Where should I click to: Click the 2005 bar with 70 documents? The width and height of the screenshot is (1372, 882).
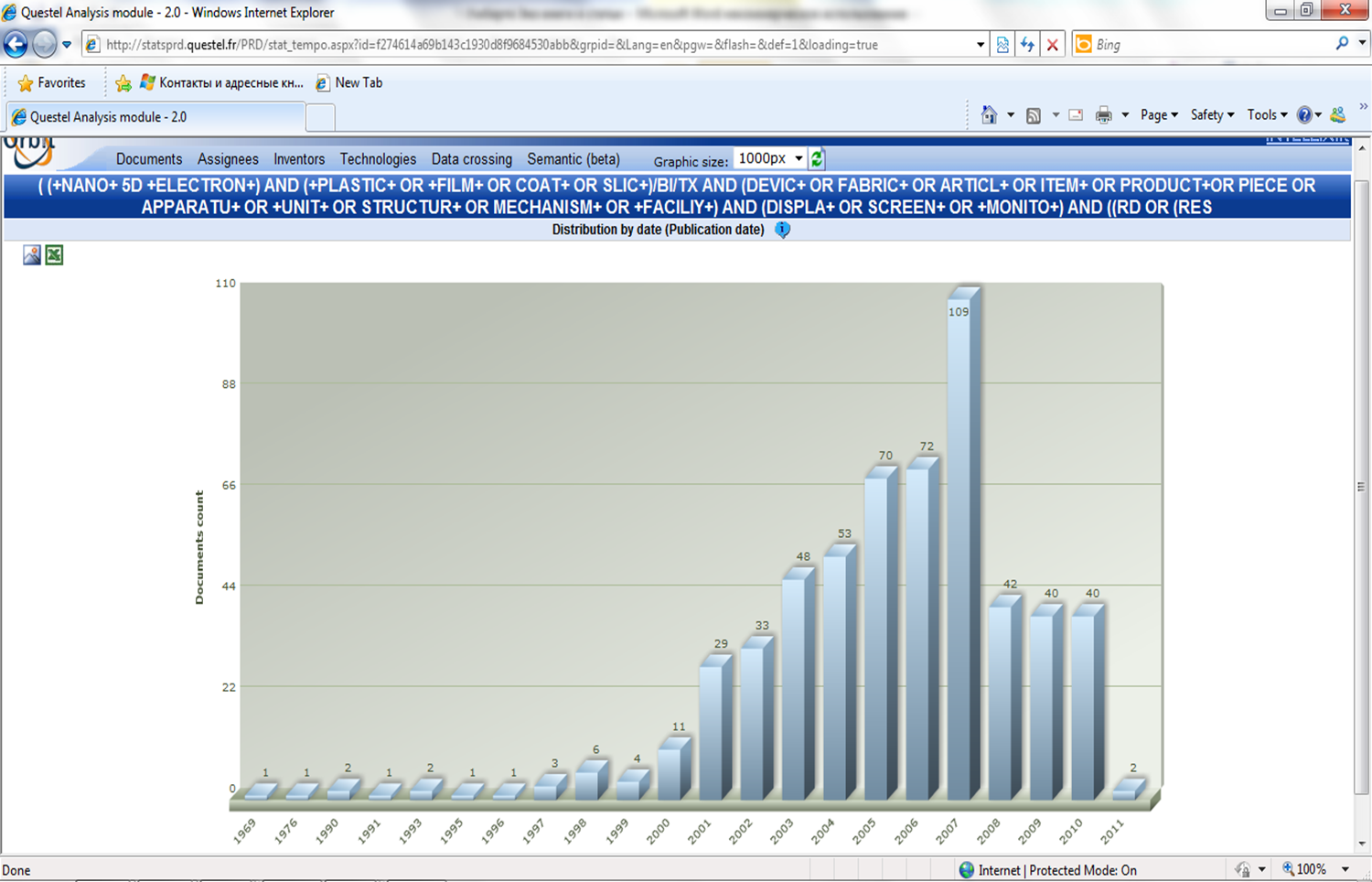(881, 634)
